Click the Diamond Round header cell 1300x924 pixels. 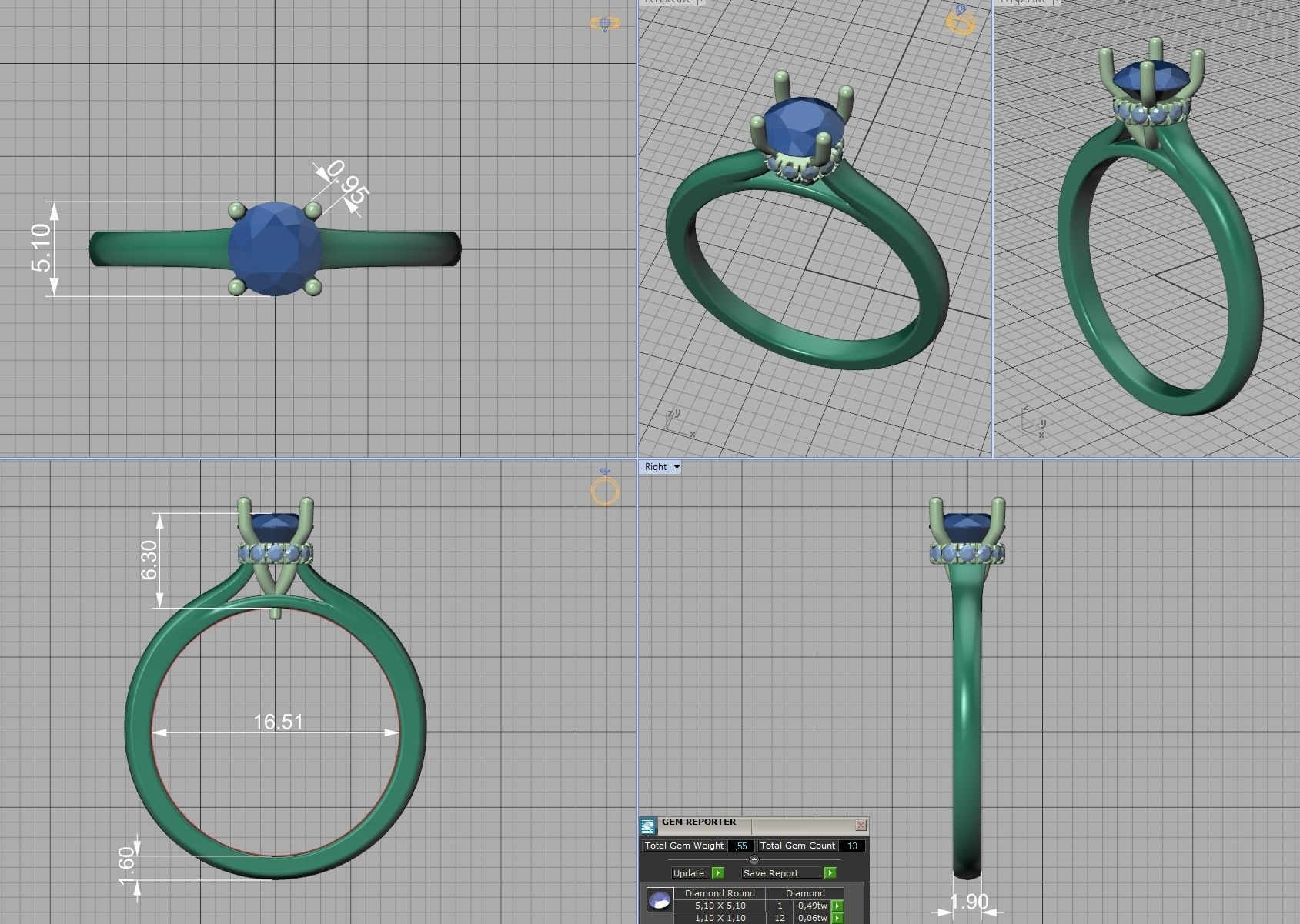click(720, 894)
